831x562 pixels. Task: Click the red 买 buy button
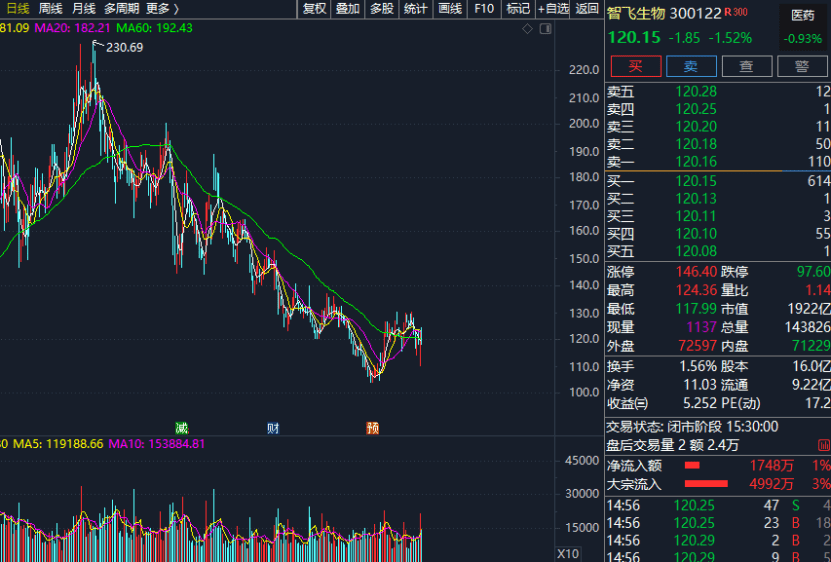[636, 66]
